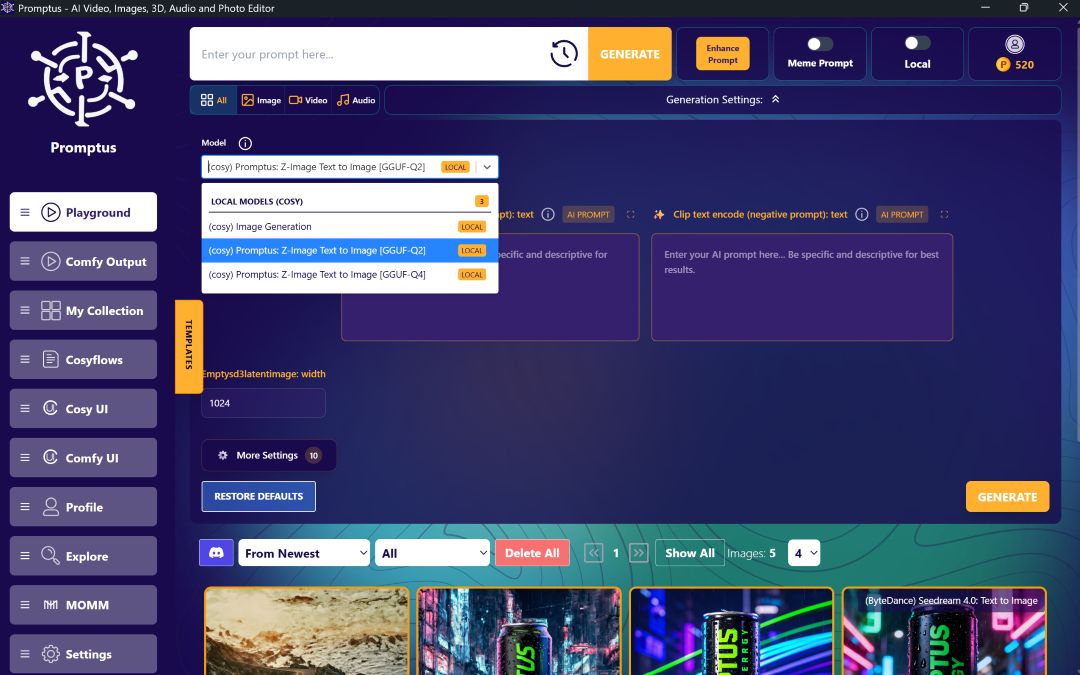Open the From Newest sort dropdown
Viewport: 1080px width, 675px height.
[304, 552]
